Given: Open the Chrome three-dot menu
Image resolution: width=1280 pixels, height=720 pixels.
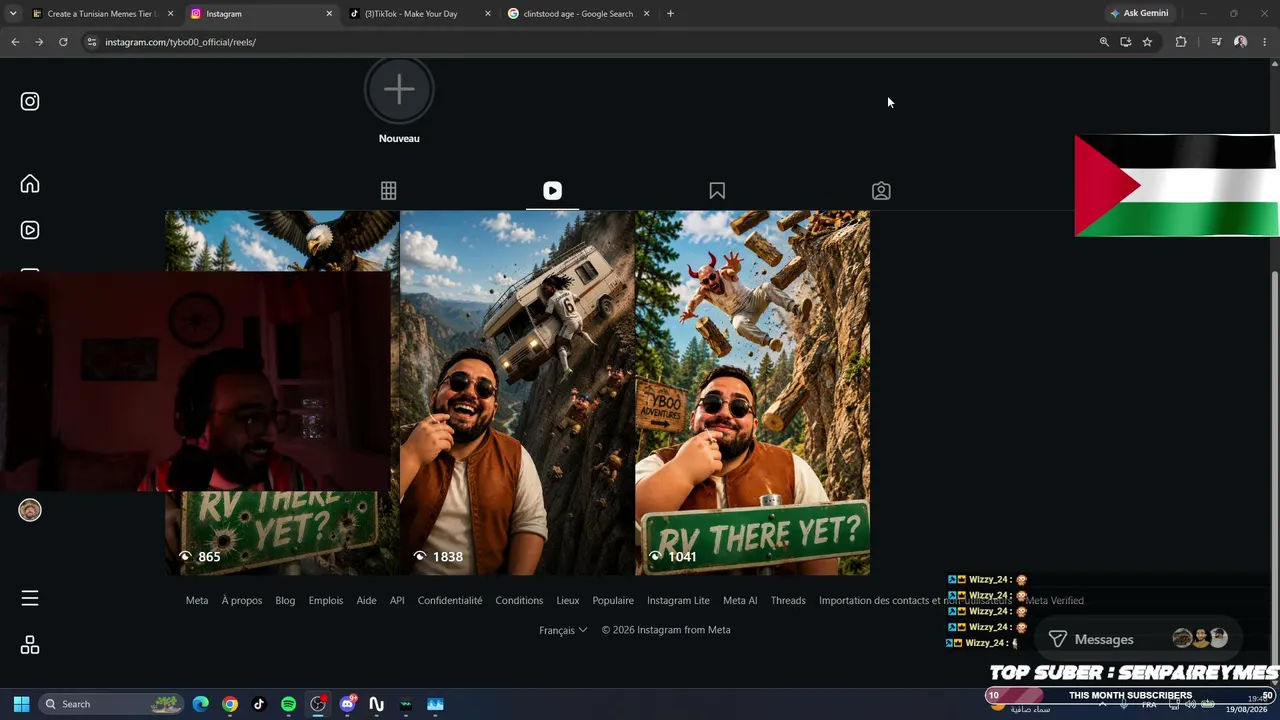Looking at the screenshot, I should click(1264, 42).
